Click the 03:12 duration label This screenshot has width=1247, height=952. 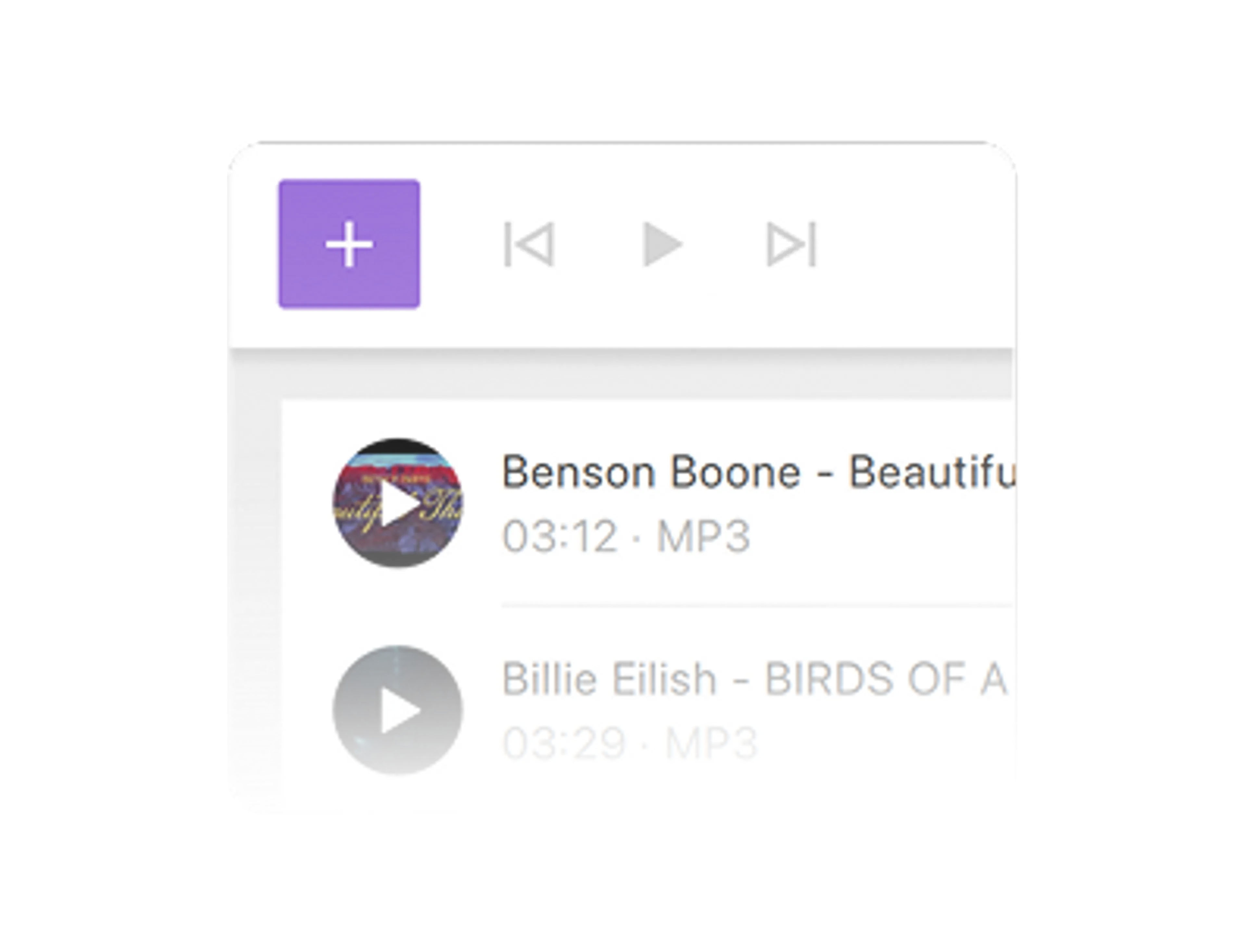coord(559,536)
